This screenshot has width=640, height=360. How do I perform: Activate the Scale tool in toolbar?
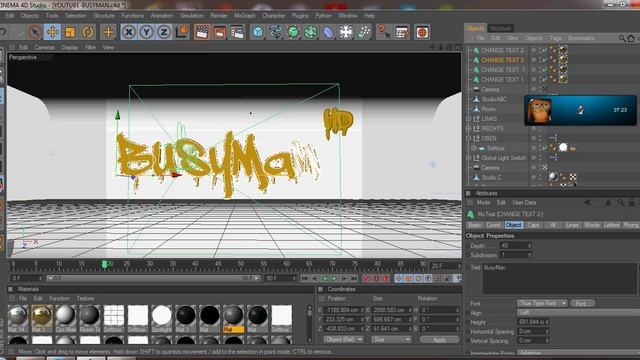(70, 32)
